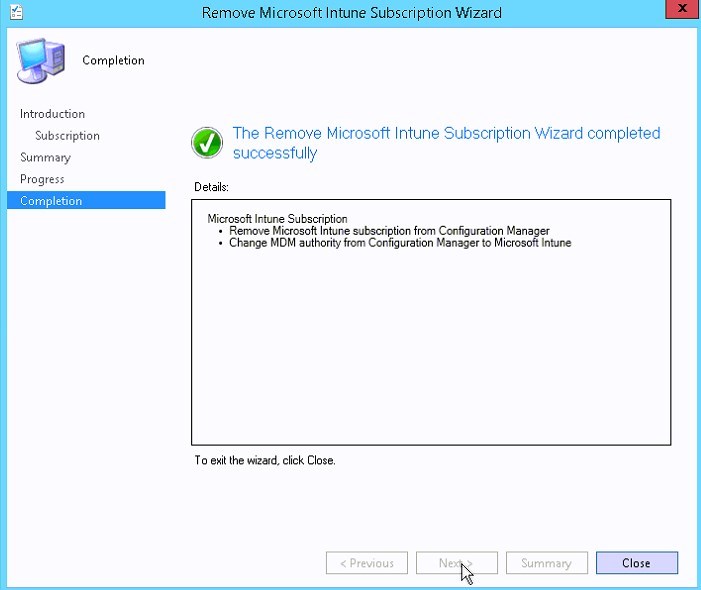Close the wizard using the red X
Image resolution: width=701 pixels, height=590 pixels.
click(x=682, y=8)
